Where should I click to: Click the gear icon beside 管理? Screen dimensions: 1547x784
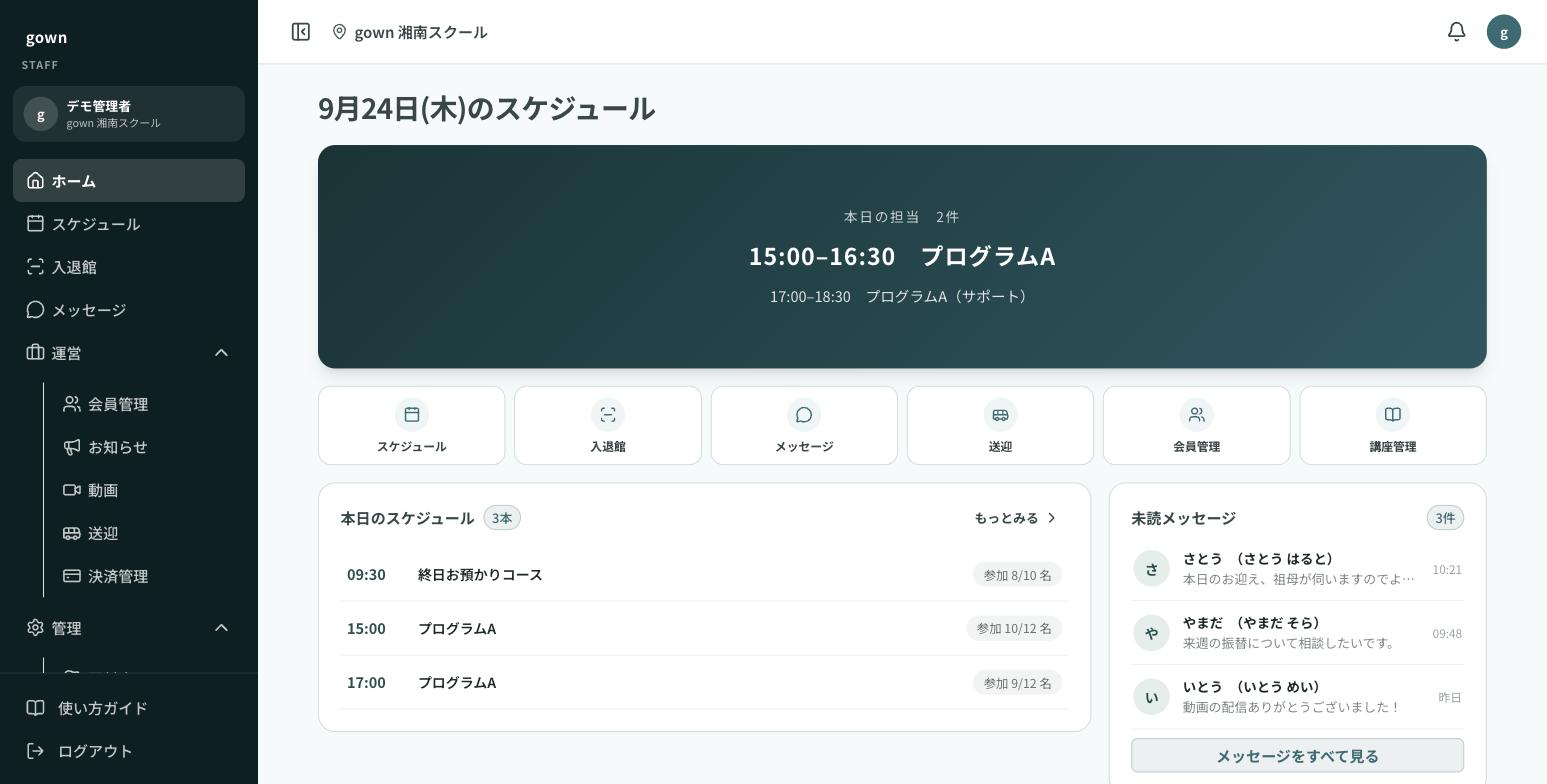coord(36,628)
